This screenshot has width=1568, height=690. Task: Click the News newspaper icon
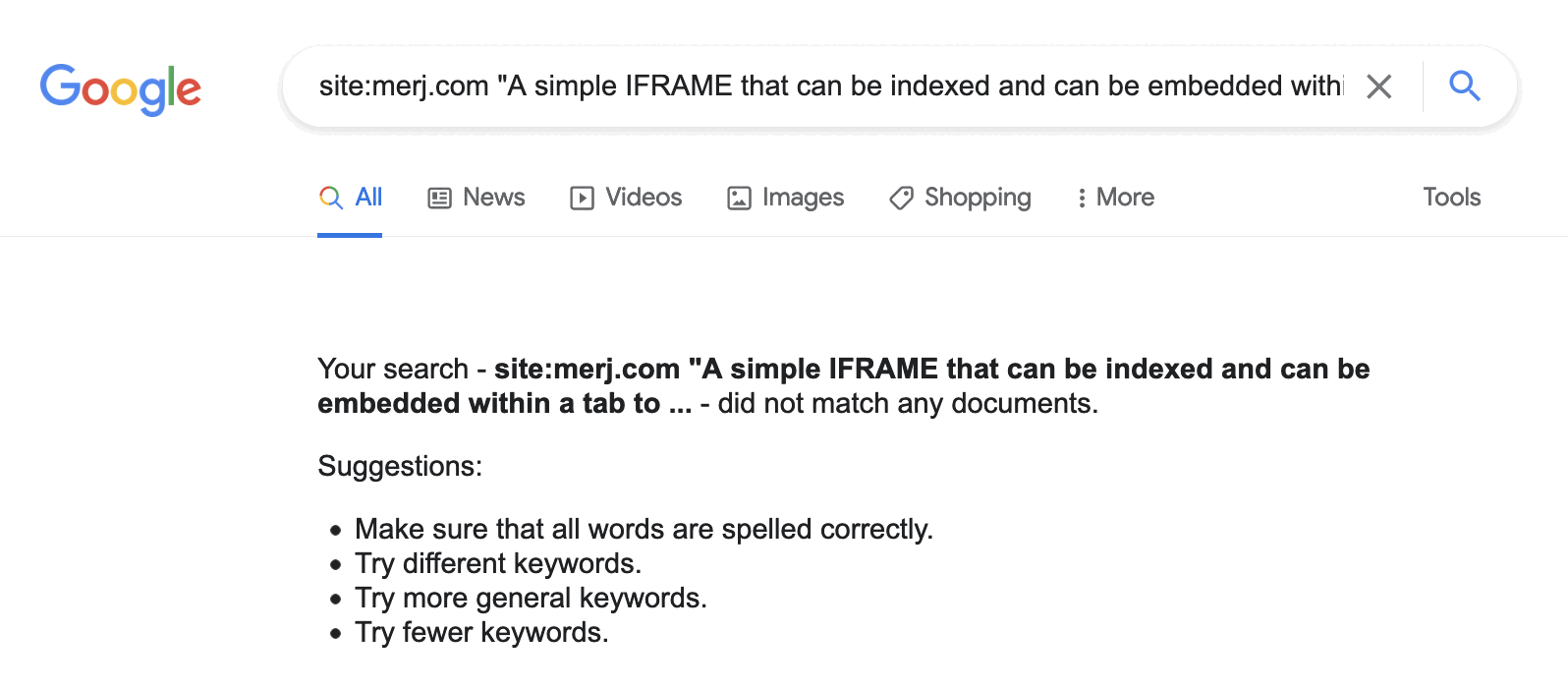coord(439,199)
